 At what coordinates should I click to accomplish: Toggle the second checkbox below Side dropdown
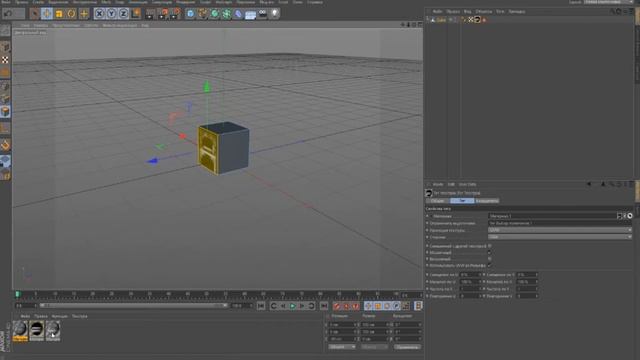point(489,253)
